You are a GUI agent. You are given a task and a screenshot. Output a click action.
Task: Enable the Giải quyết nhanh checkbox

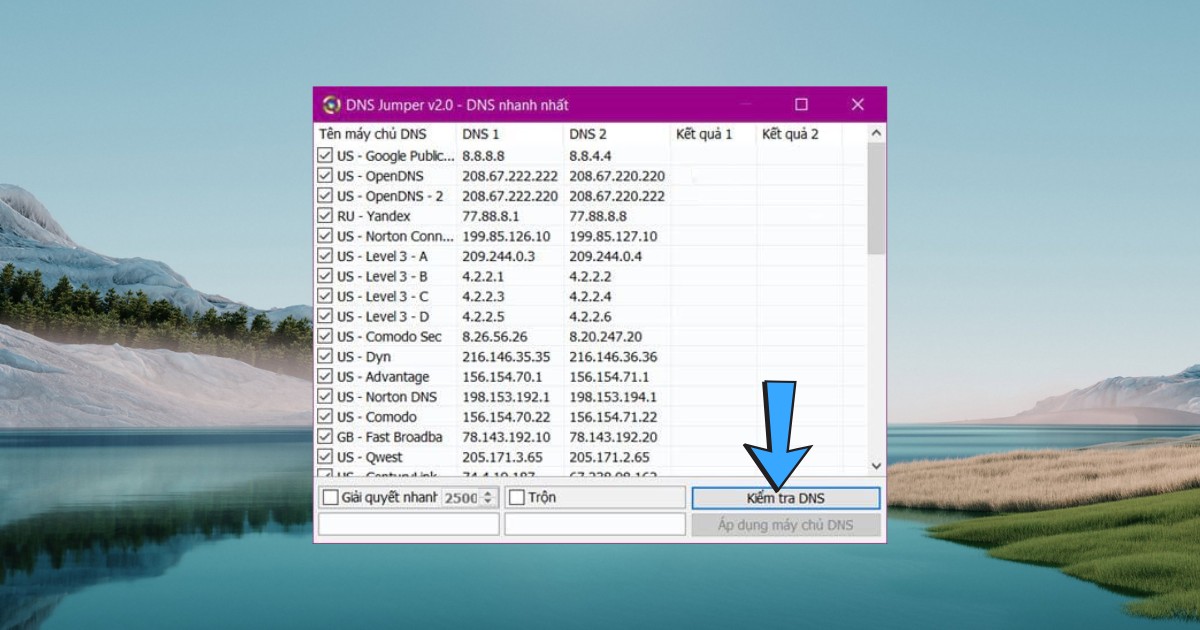click(x=331, y=498)
